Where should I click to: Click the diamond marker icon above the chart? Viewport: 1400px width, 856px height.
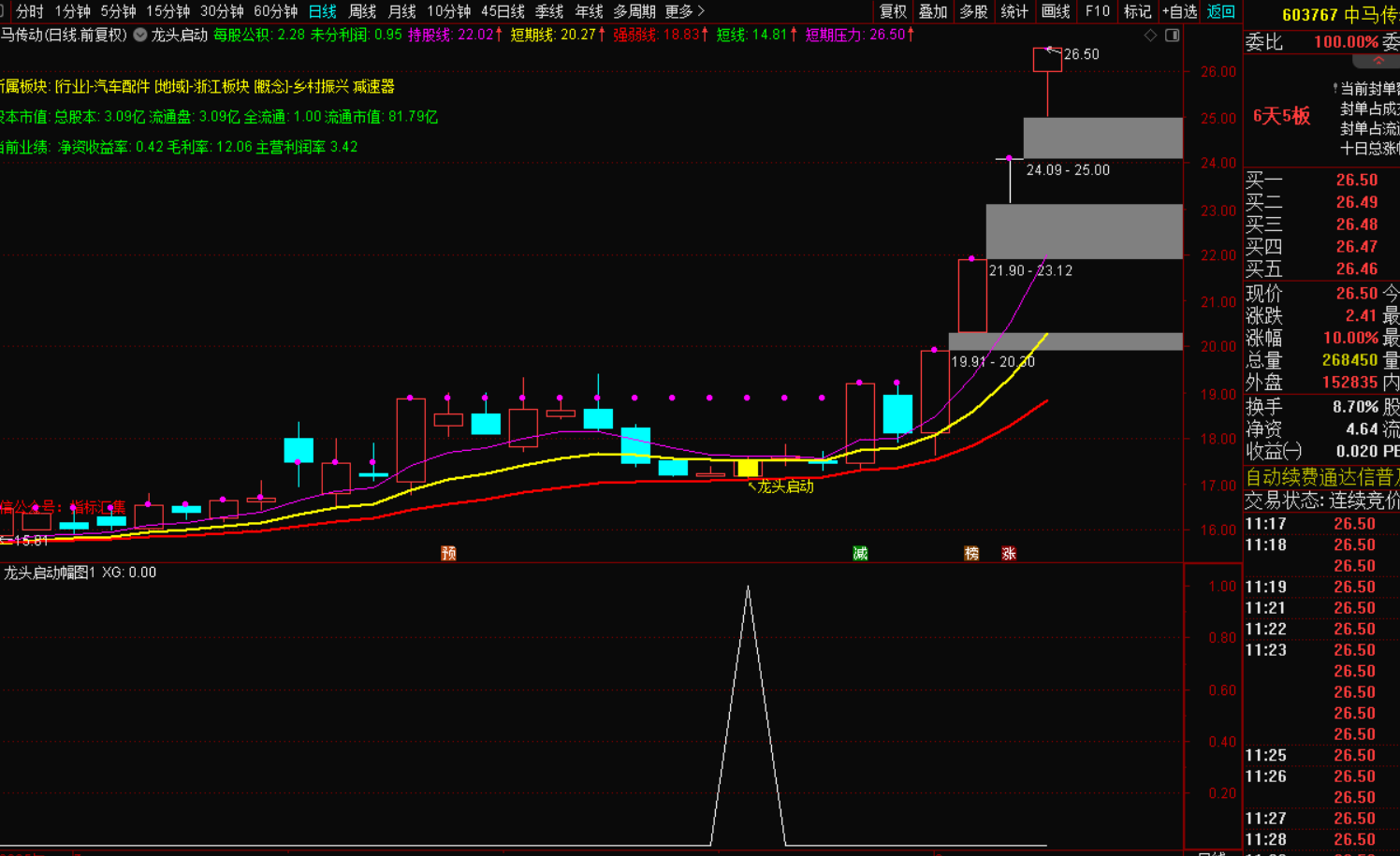click(1150, 36)
